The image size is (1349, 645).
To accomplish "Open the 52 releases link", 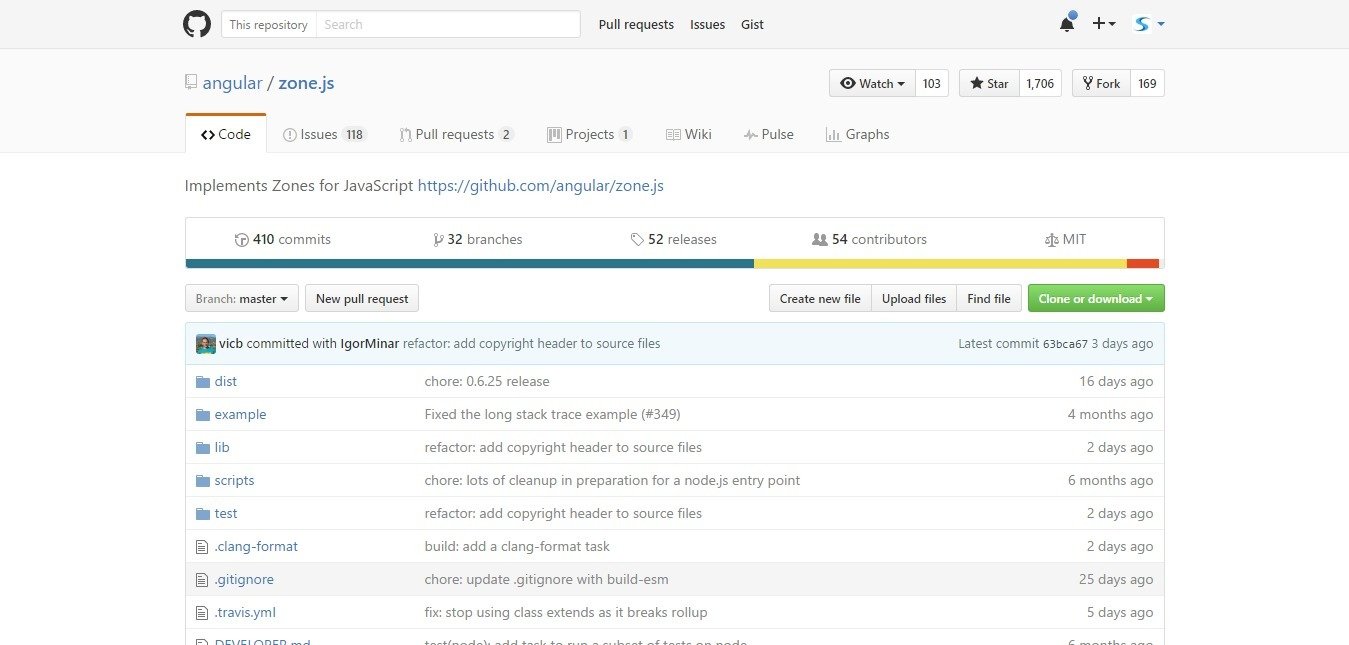I will (x=673, y=240).
